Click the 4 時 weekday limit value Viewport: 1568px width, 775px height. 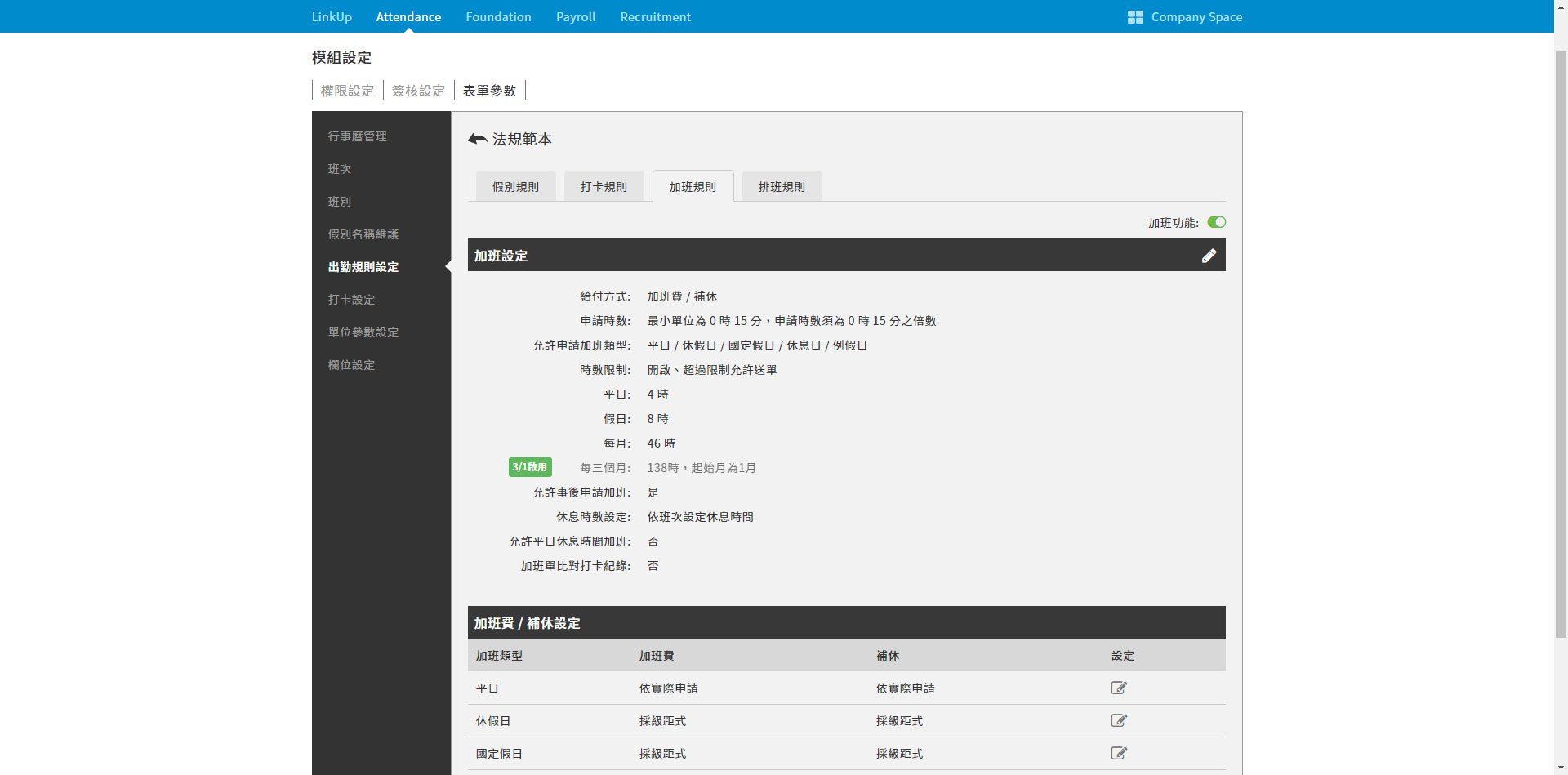pos(657,394)
